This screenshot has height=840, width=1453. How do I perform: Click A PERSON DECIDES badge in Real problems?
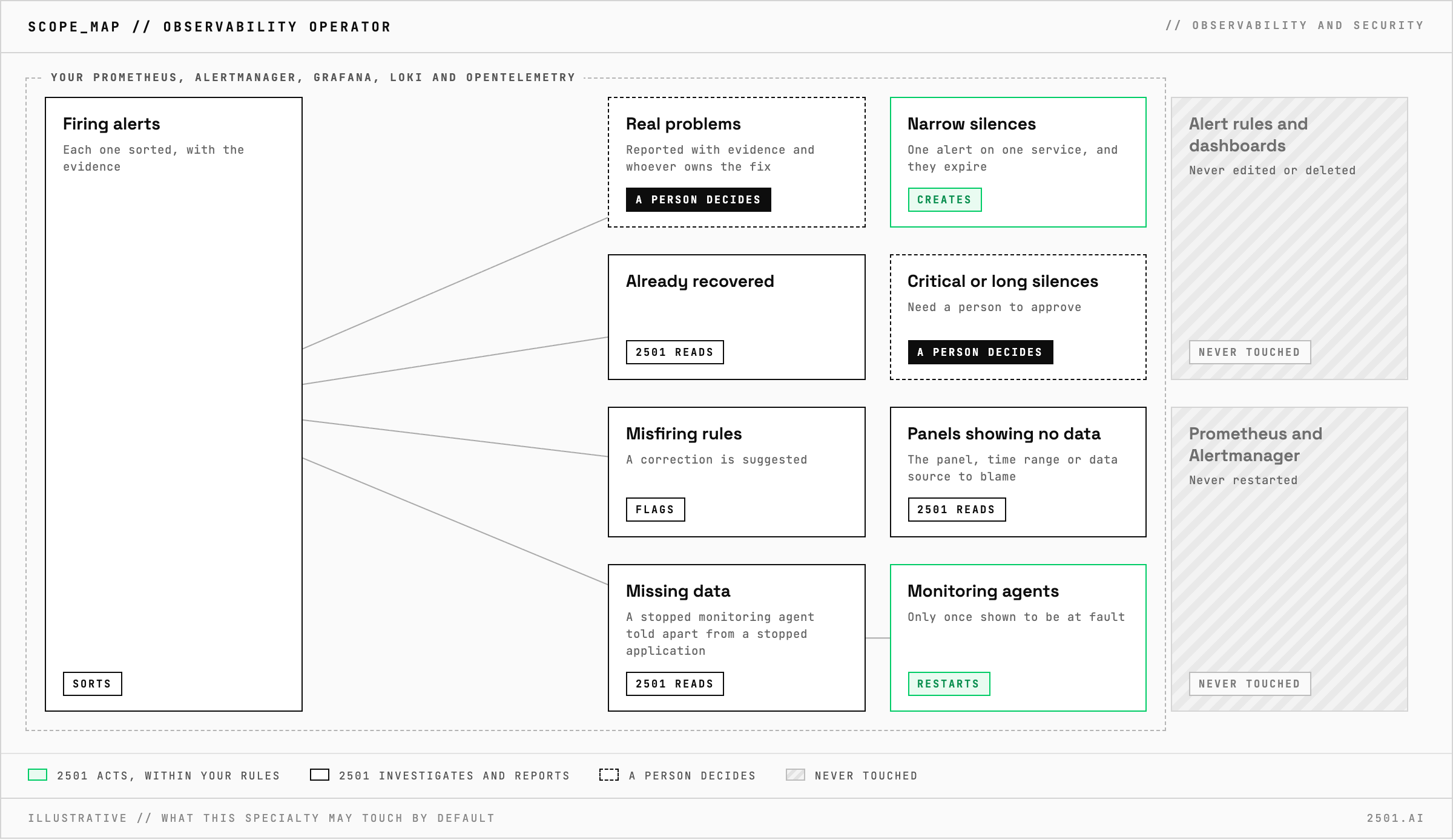point(698,200)
